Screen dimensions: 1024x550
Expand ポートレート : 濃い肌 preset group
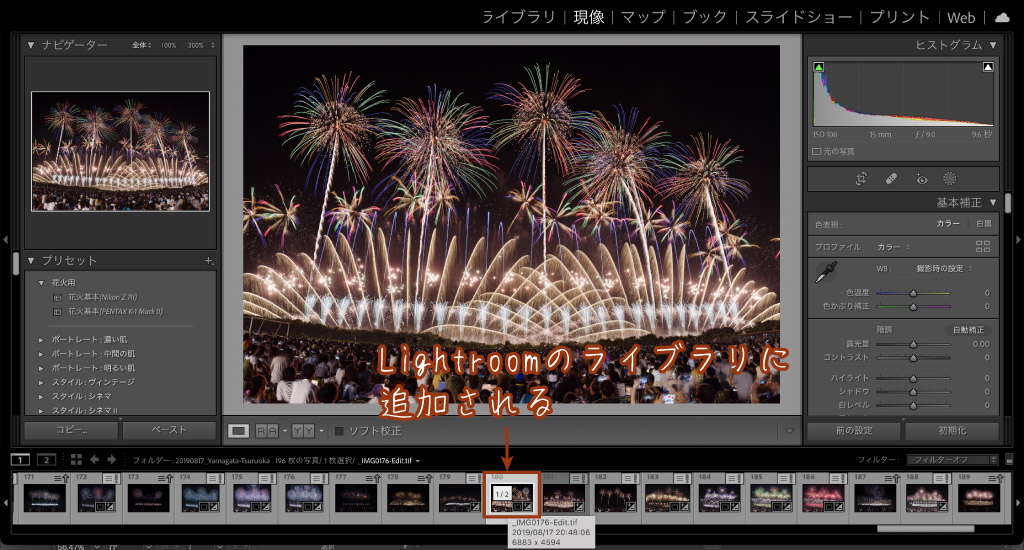(40, 340)
